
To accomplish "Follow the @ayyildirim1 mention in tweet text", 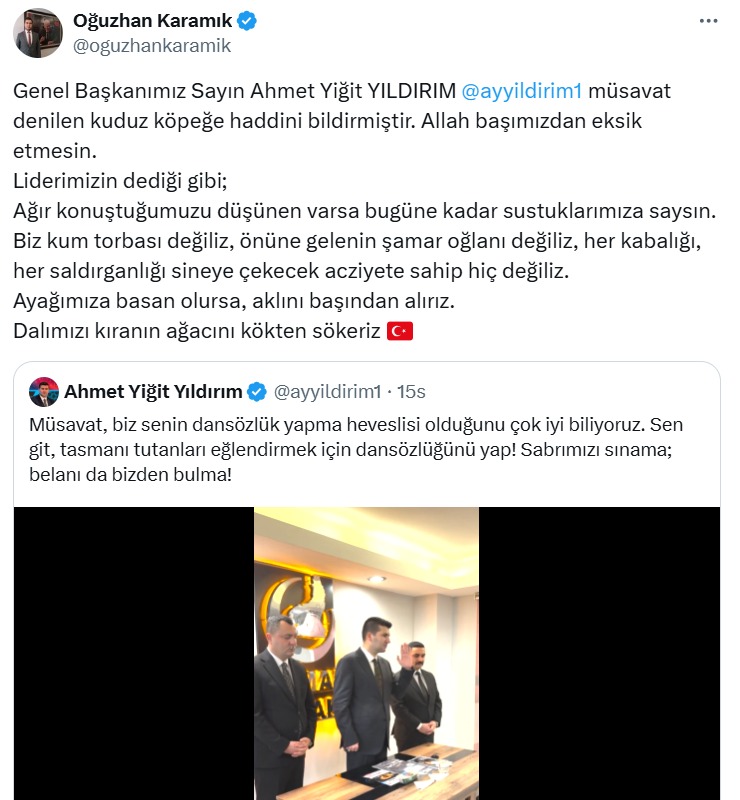I will [x=522, y=91].
